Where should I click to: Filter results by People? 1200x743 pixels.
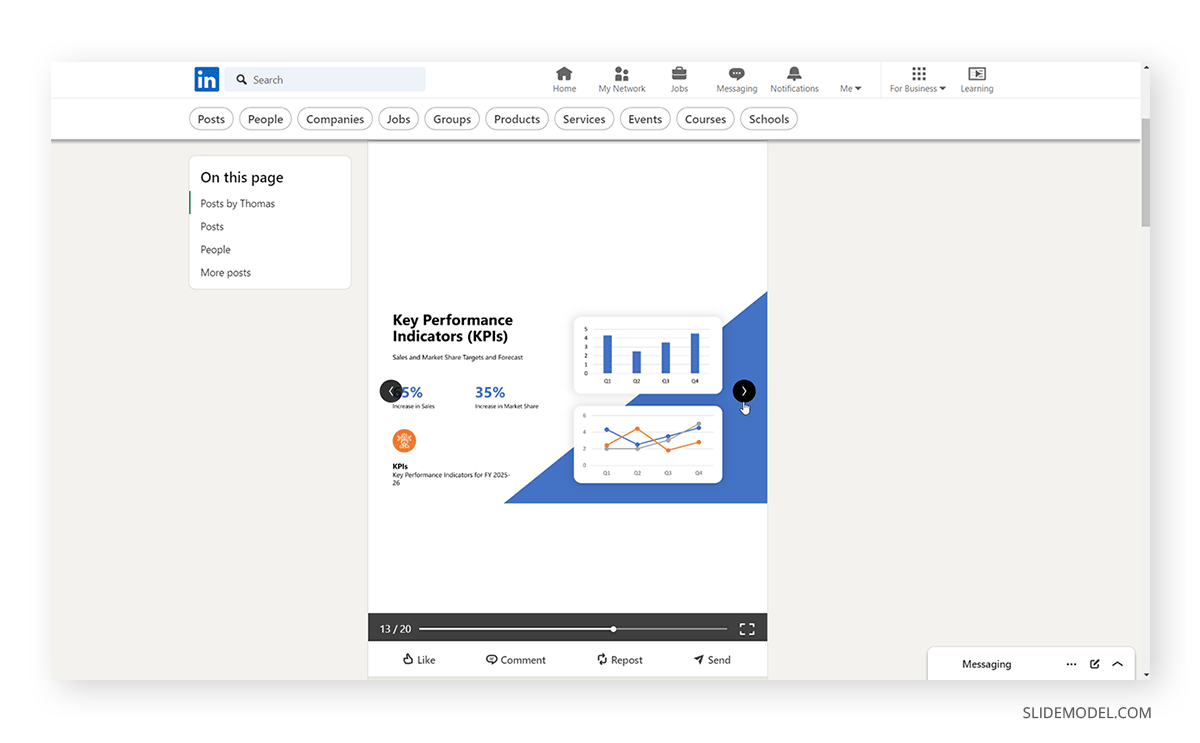265,119
